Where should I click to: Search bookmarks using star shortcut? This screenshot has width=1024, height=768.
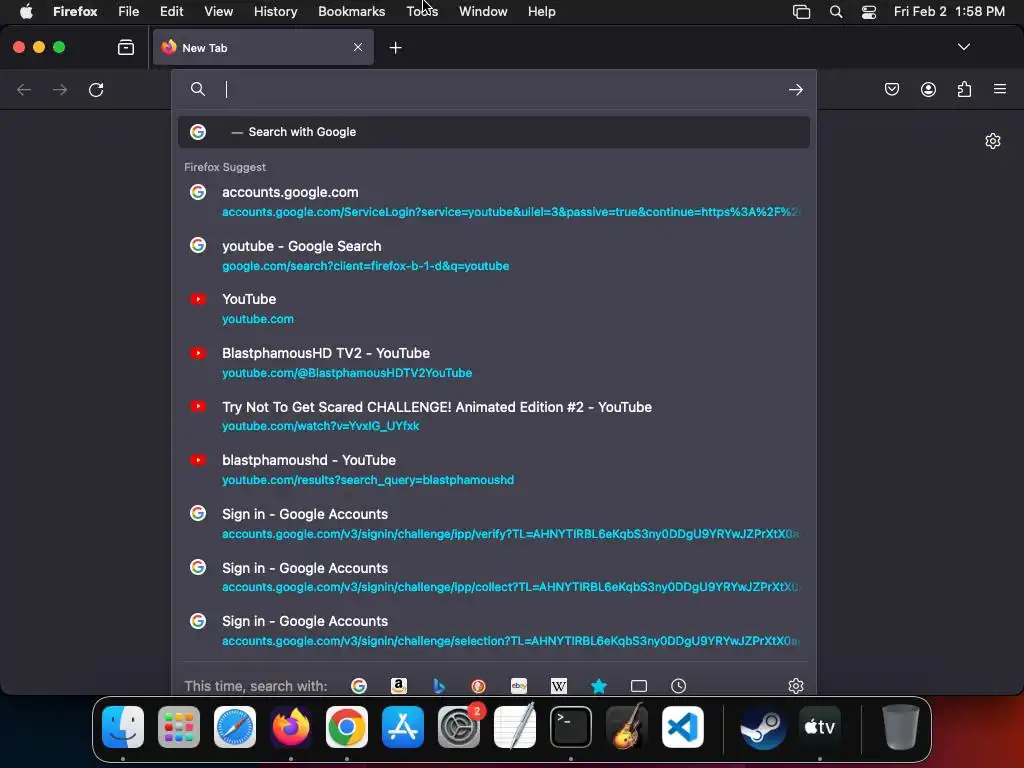click(x=599, y=686)
